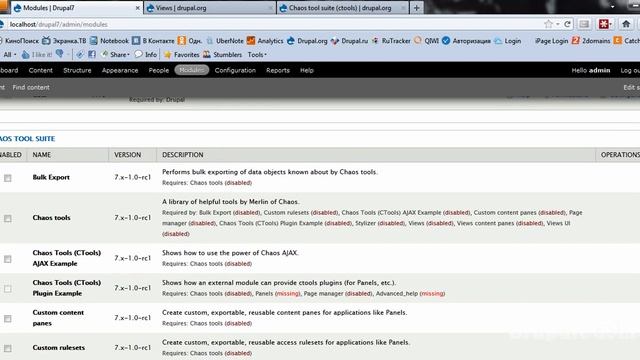Open the Help admin menu
This screenshot has width=640, height=360.
pyautogui.click(x=307, y=70)
